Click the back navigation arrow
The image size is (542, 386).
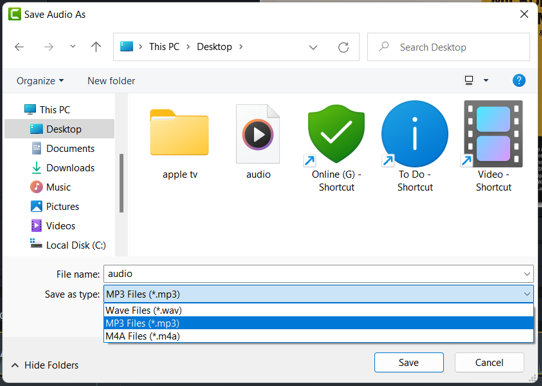point(19,47)
